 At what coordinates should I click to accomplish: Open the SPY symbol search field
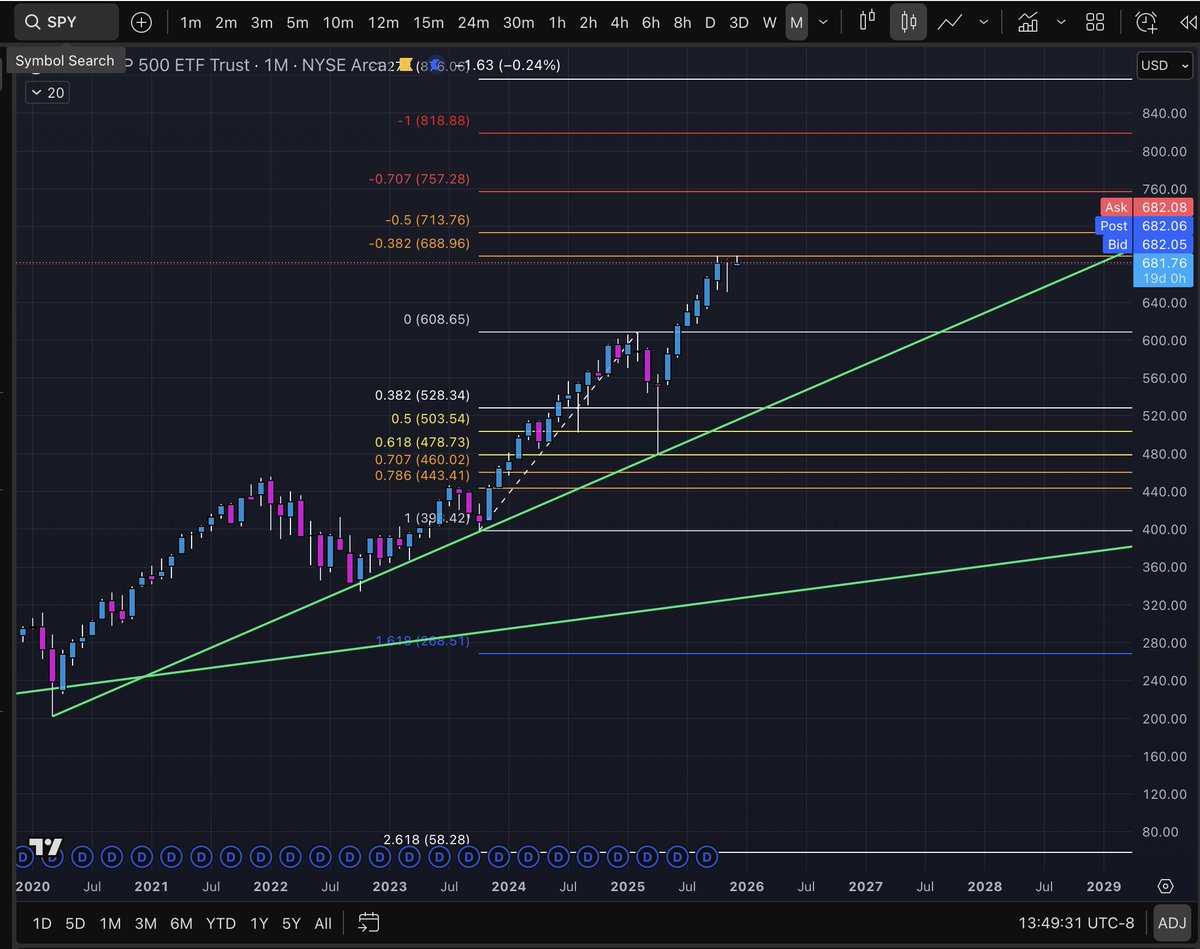(68, 22)
